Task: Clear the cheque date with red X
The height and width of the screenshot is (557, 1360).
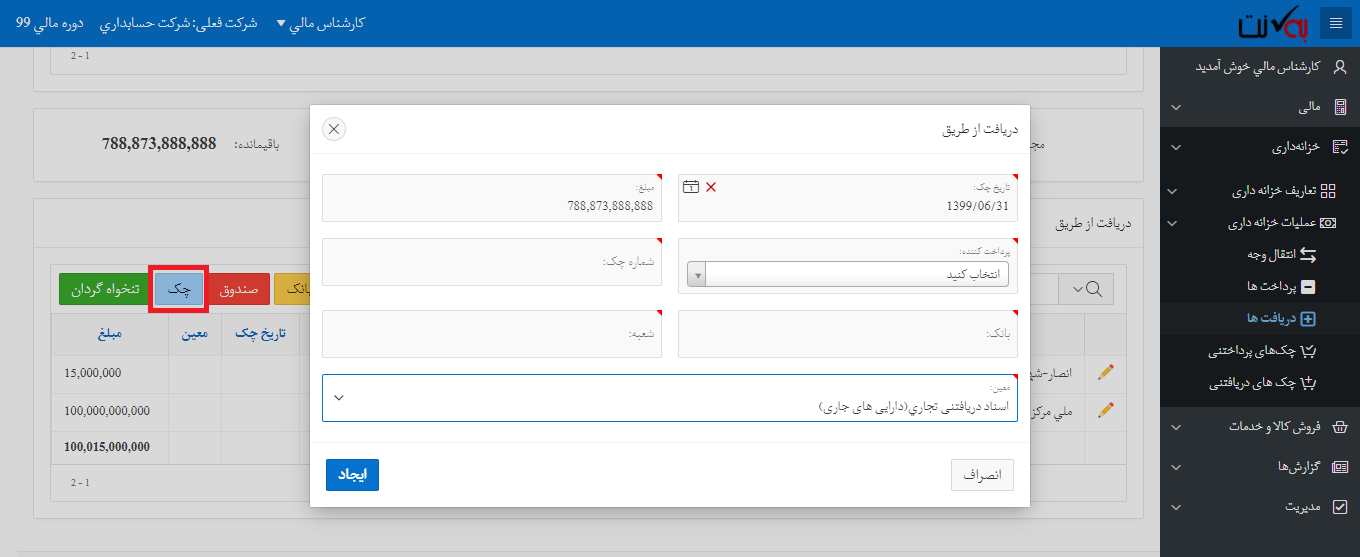Action: pyautogui.click(x=711, y=187)
